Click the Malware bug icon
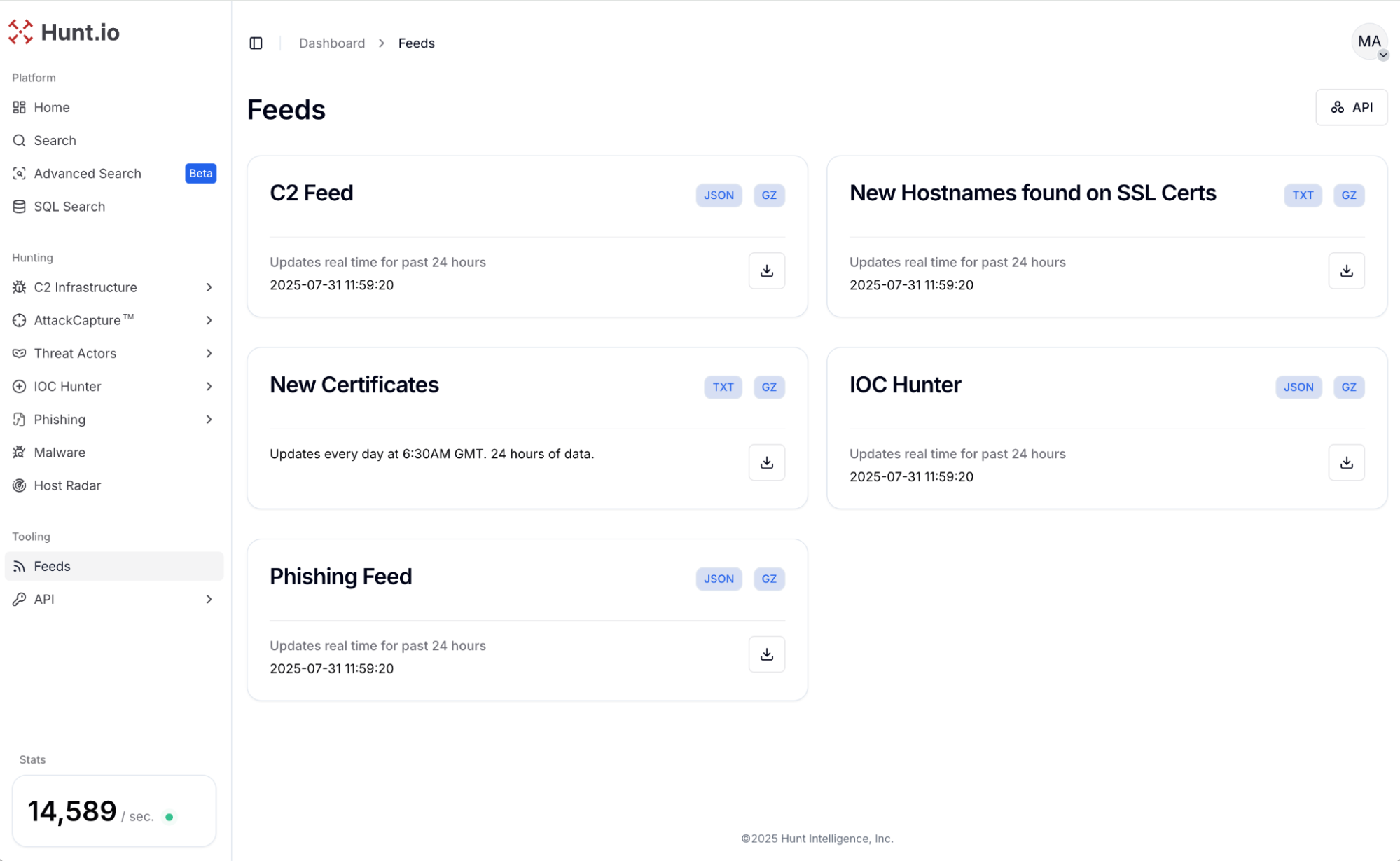1400x861 pixels. pyautogui.click(x=19, y=452)
